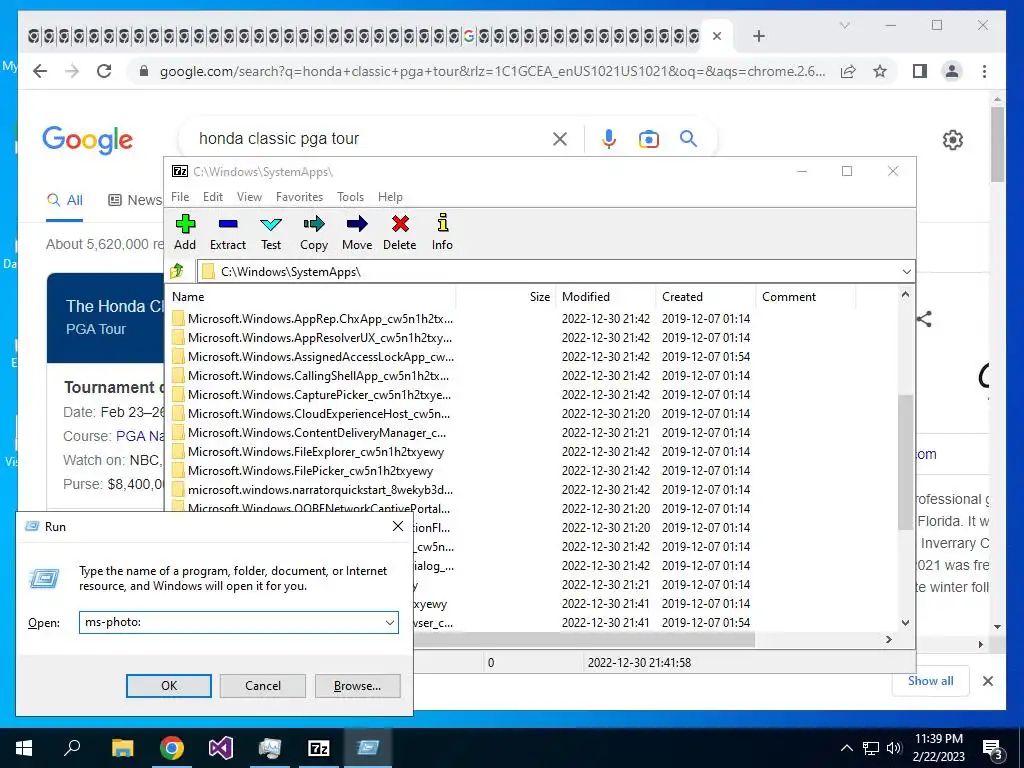The image size is (1024, 768).
Task: Sort by the Name column header
Action: [311, 296]
